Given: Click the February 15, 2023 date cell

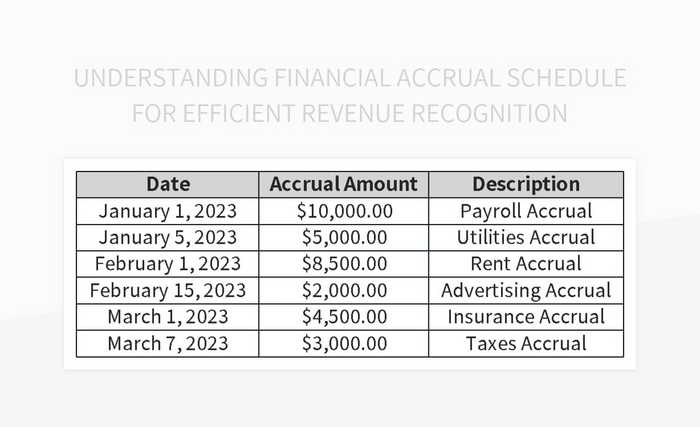Looking at the screenshot, I should tap(168, 290).
